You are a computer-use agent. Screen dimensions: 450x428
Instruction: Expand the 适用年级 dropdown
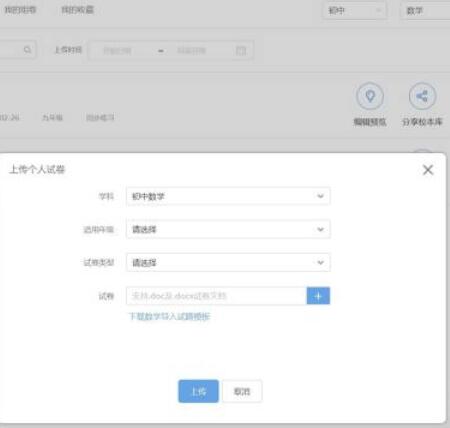click(228, 229)
